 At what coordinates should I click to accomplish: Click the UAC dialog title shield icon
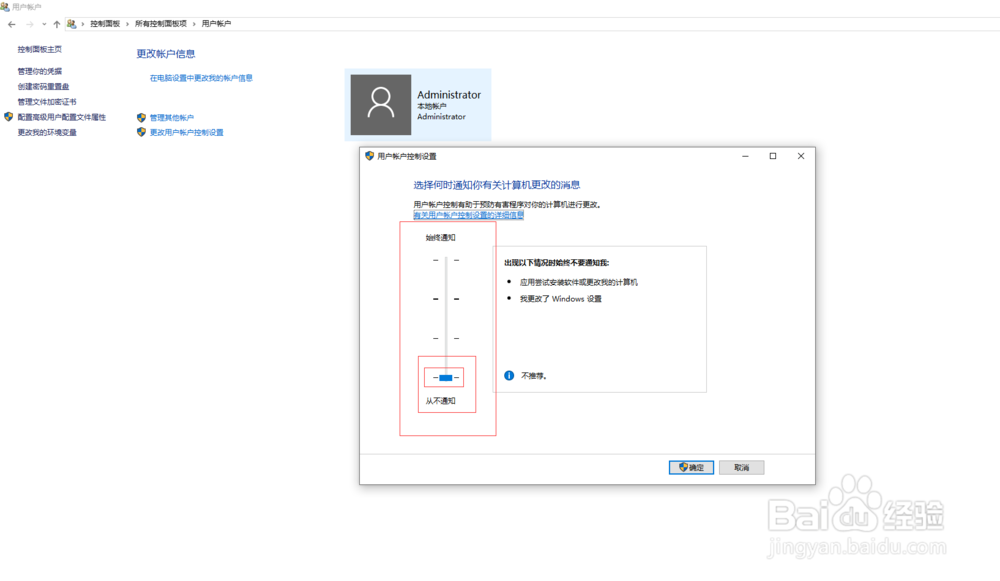[x=369, y=156]
